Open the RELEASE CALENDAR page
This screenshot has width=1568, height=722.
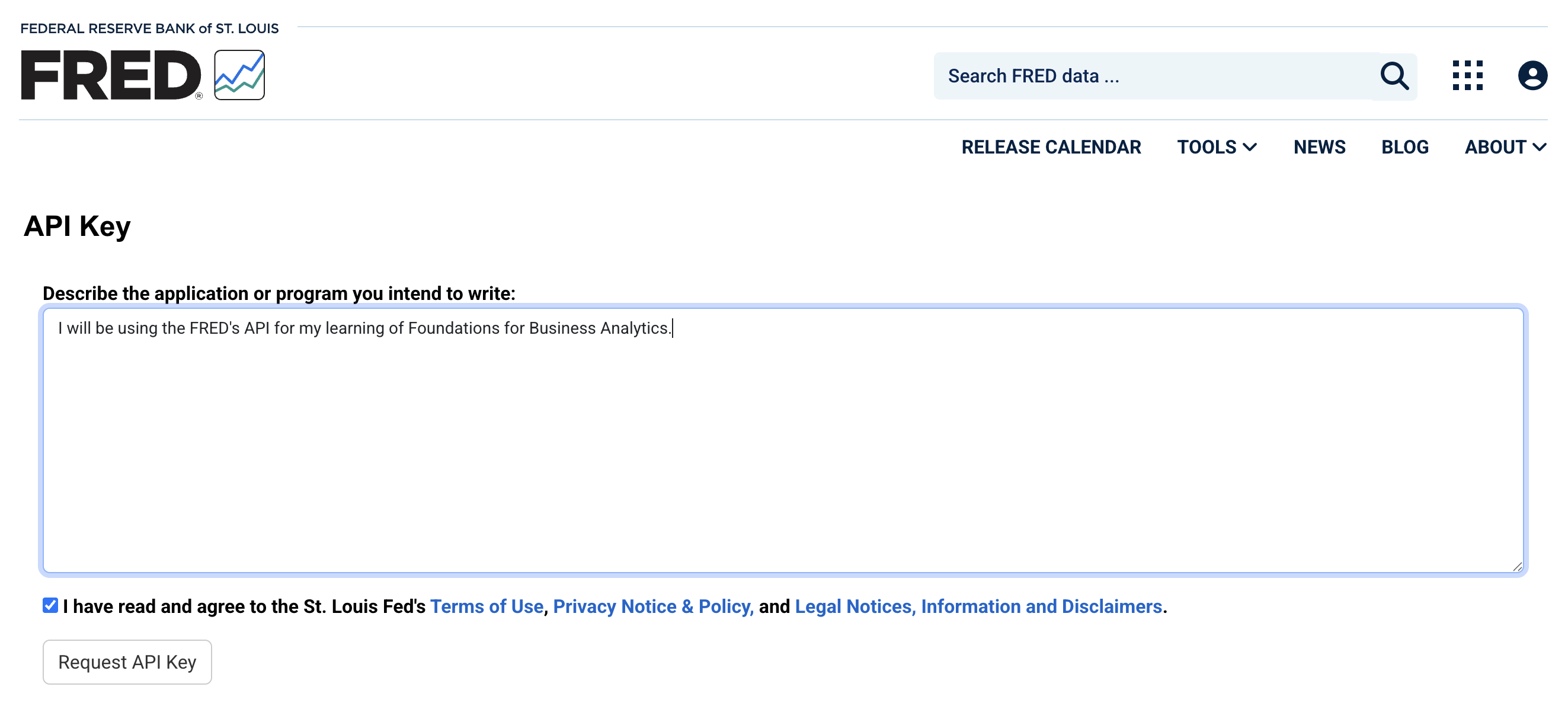tap(1051, 148)
